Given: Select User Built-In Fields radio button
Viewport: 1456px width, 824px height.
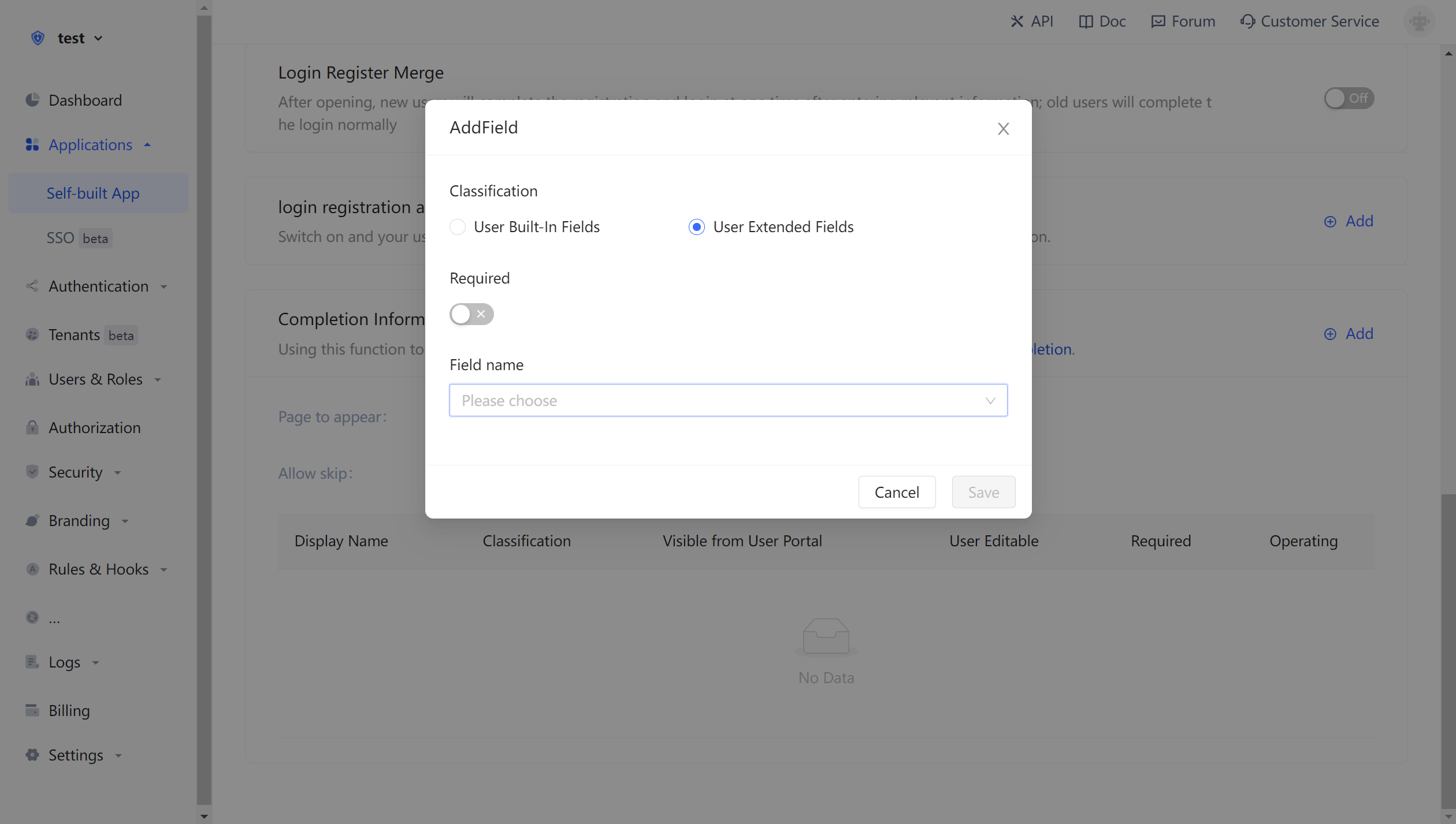Looking at the screenshot, I should tap(458, 227).
